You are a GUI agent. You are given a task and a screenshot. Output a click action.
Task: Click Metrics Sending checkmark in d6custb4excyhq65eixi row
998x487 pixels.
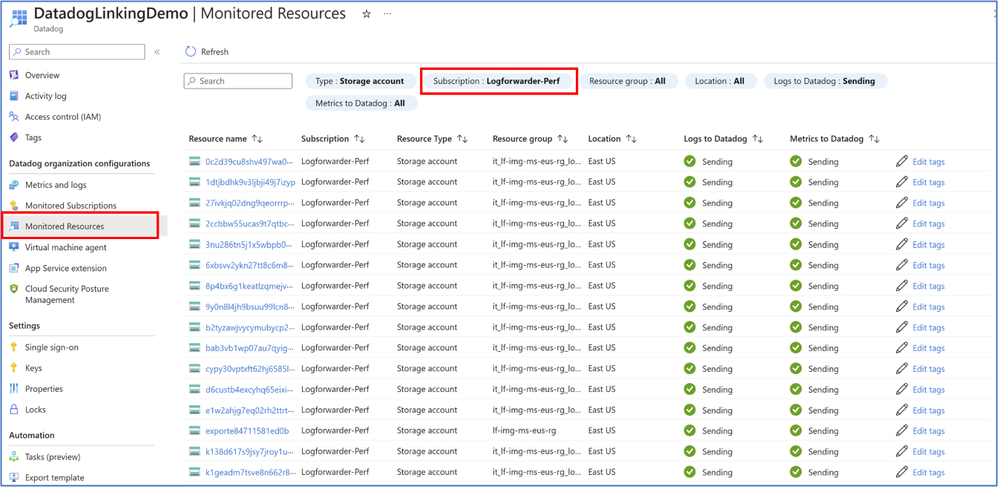[x=796, y=389]
